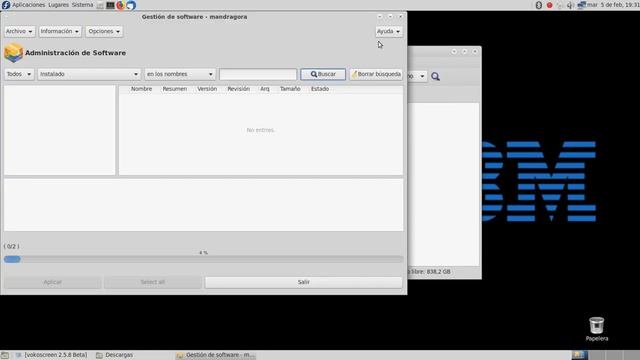Image resolution: width=640 pixels, height=360 pixels.
Task: Switch to vokoscreen 2.5.8 Beta taskbar entry
Action: (x=52, y=355)
